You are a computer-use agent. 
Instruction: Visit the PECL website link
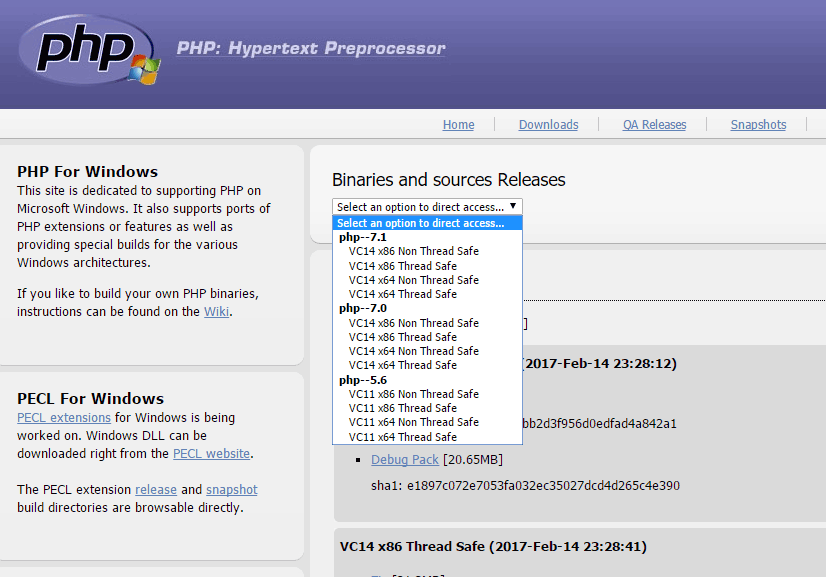(211, 454)
